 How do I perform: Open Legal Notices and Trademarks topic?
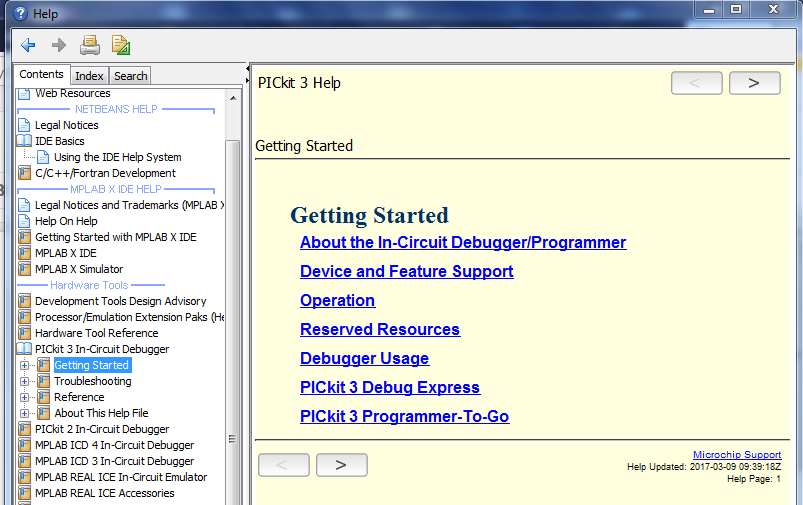[x=129, y=205]
